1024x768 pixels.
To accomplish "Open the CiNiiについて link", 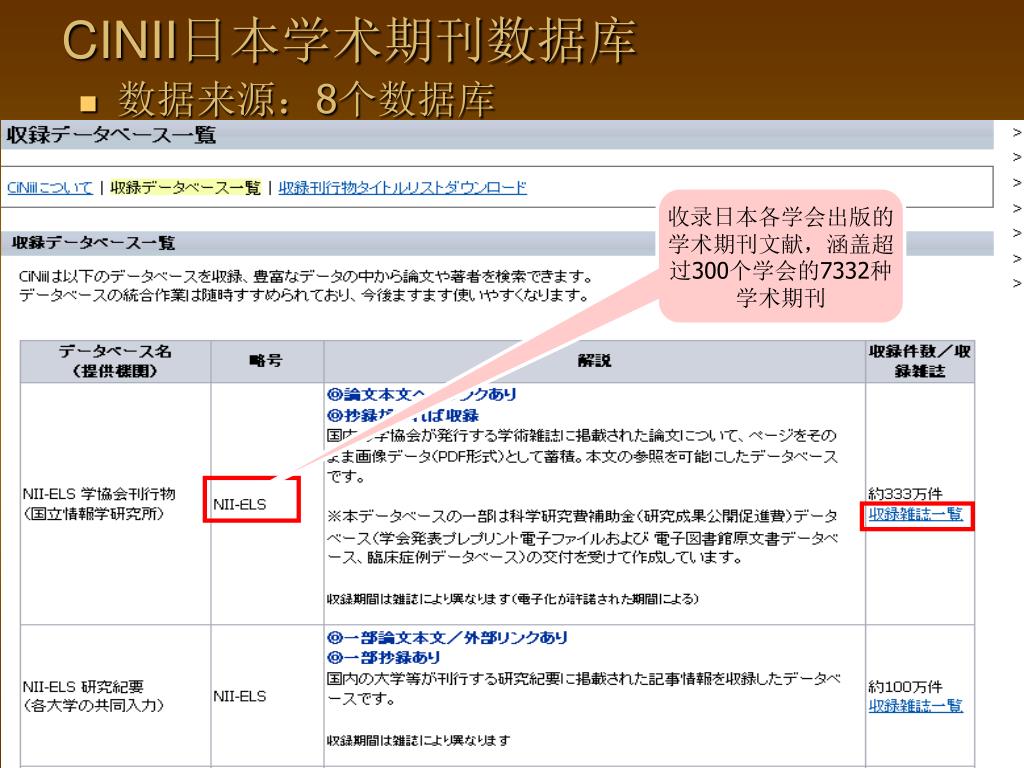I will click(x=50, y=188).
